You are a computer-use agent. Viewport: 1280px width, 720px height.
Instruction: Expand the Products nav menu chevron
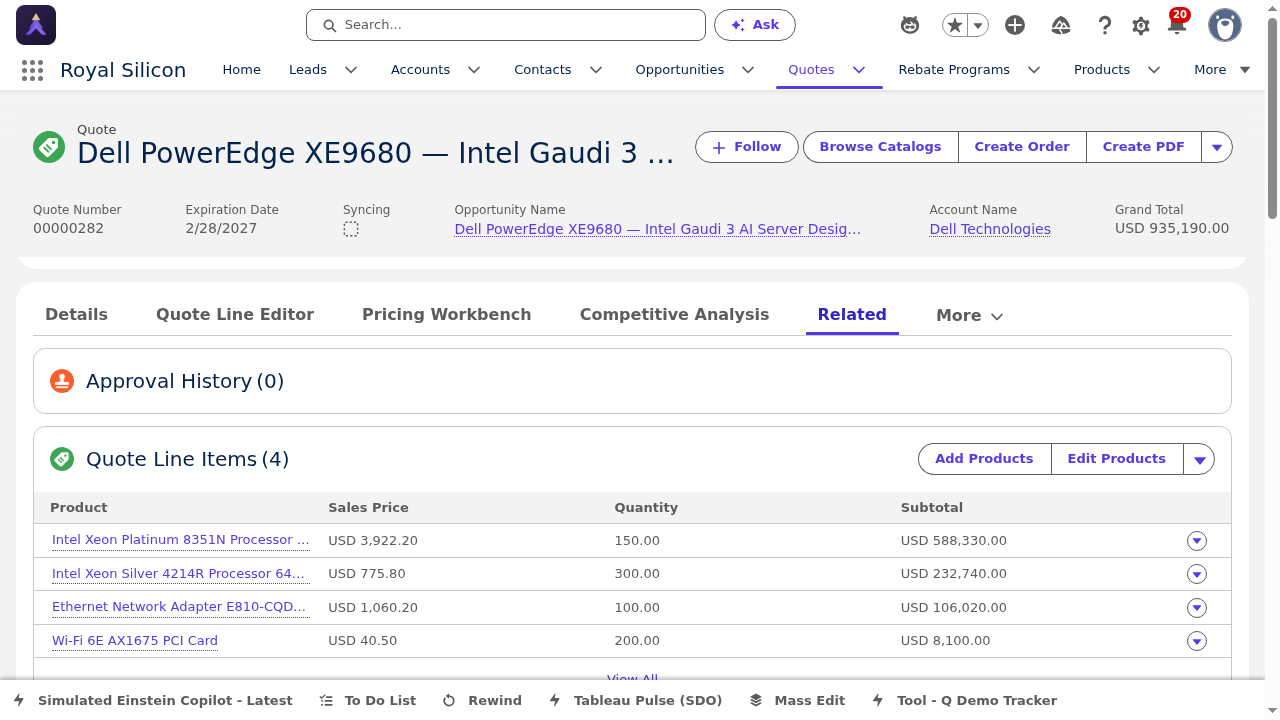pos(1154,70)
